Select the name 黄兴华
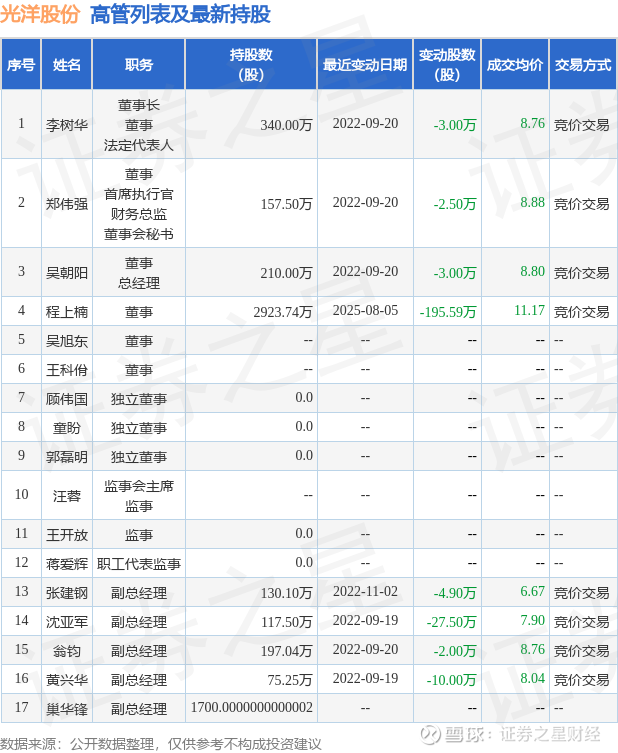The height and width of the screenshot is (753, 618). (x=67, y=680)
